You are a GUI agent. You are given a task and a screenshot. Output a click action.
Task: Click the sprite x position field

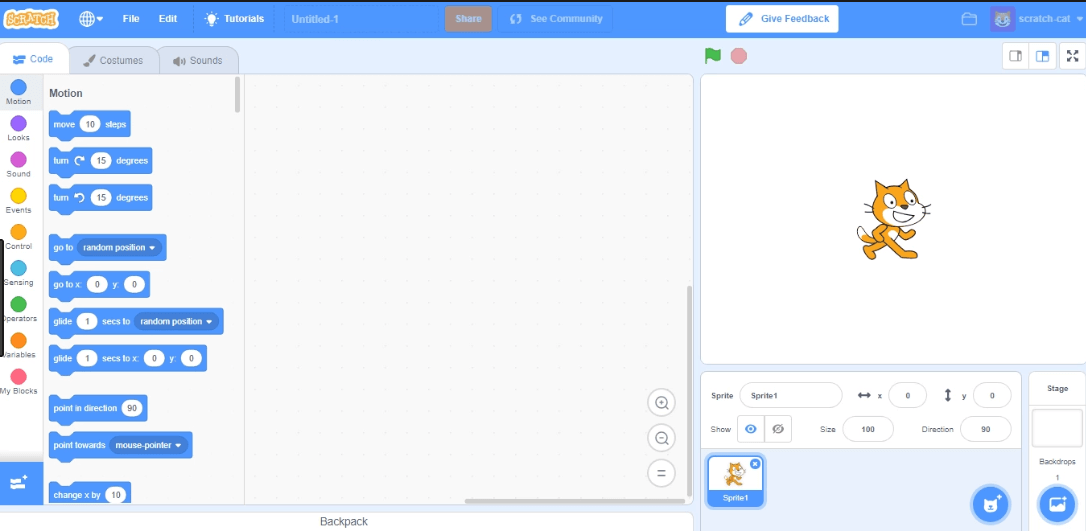point(907,395)
